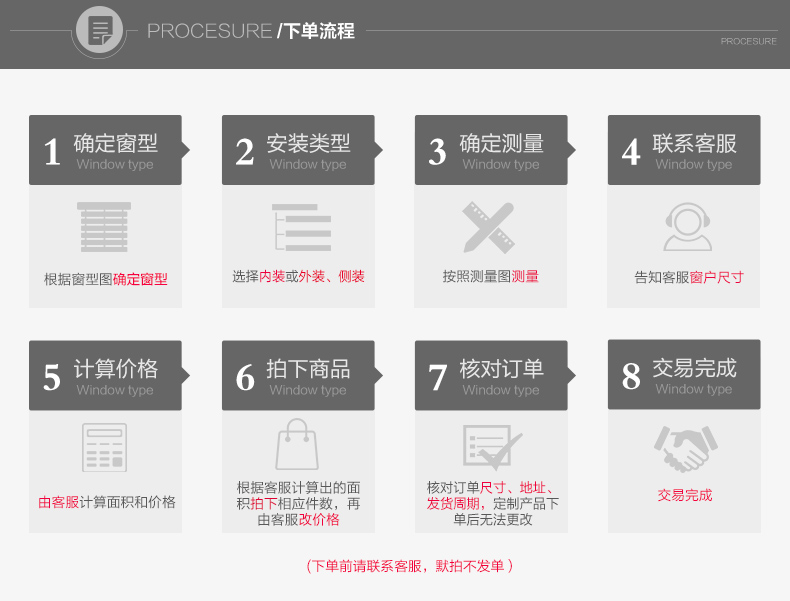Click the step 6 description starting 根据客服计算出的面
This screenshot has height=601, width=790.
(x=298, y=503)
